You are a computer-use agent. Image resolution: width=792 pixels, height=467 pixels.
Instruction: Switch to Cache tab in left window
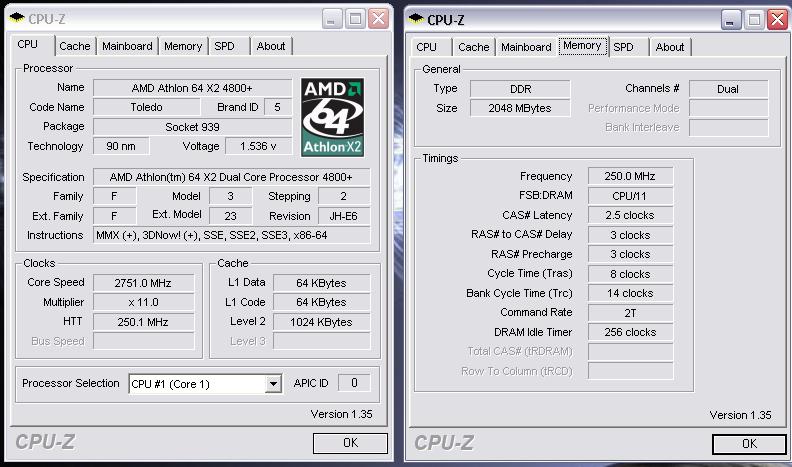coord(75,46)
